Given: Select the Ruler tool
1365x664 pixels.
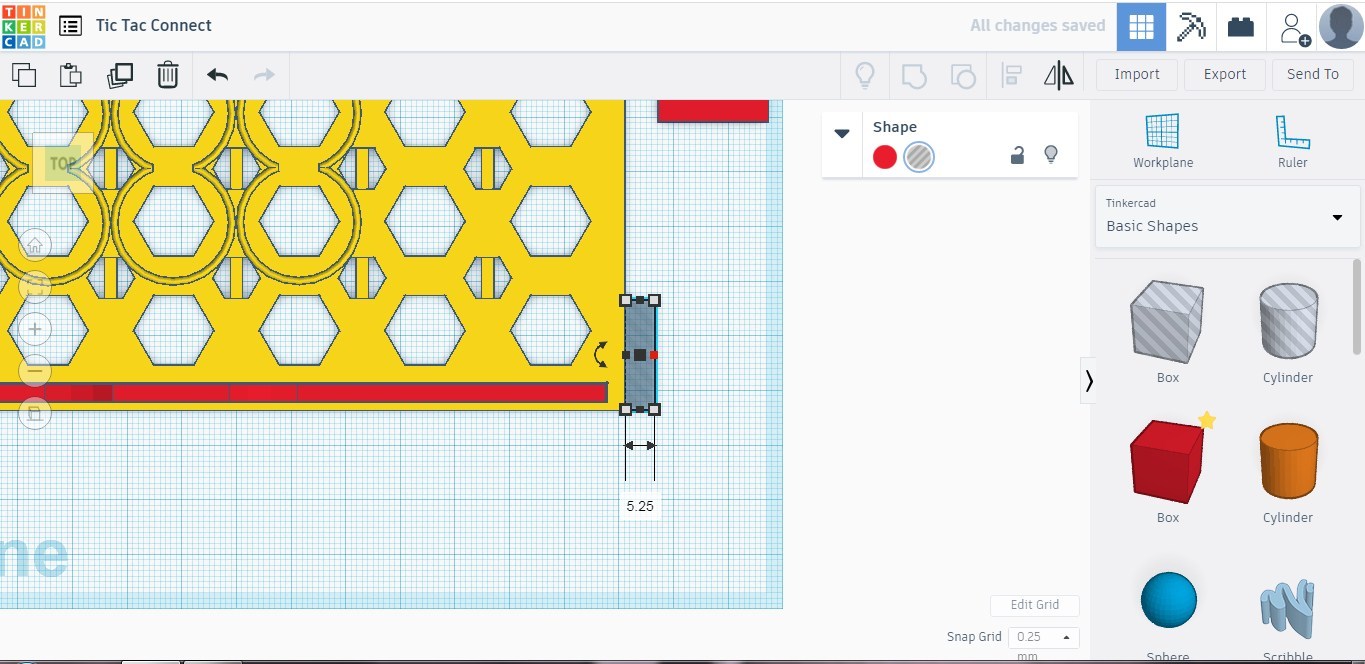Looking at the screenshot, I should 1292,140.
